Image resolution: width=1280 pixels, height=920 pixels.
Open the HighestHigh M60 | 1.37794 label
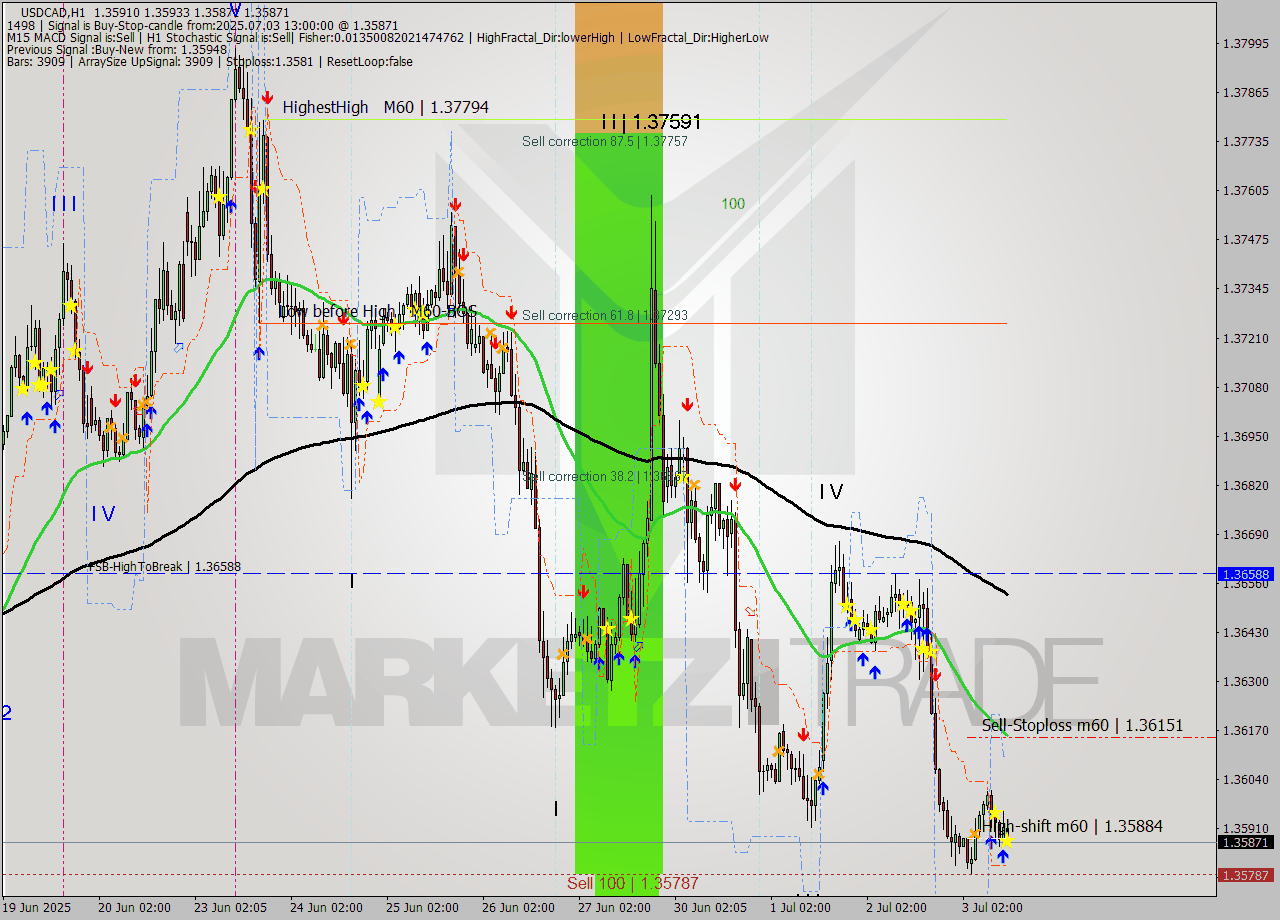[386, 107]
